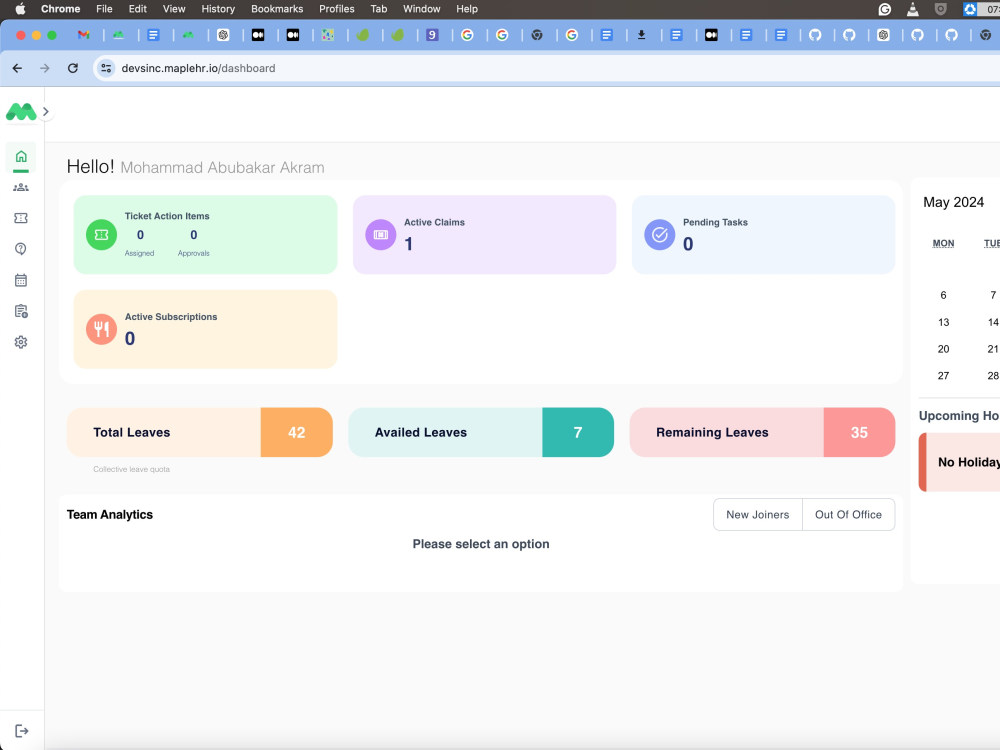Click the Pending Tasks checkmark icon
The width and height of the screenshot is (1000, 750).
pos(660,235)
